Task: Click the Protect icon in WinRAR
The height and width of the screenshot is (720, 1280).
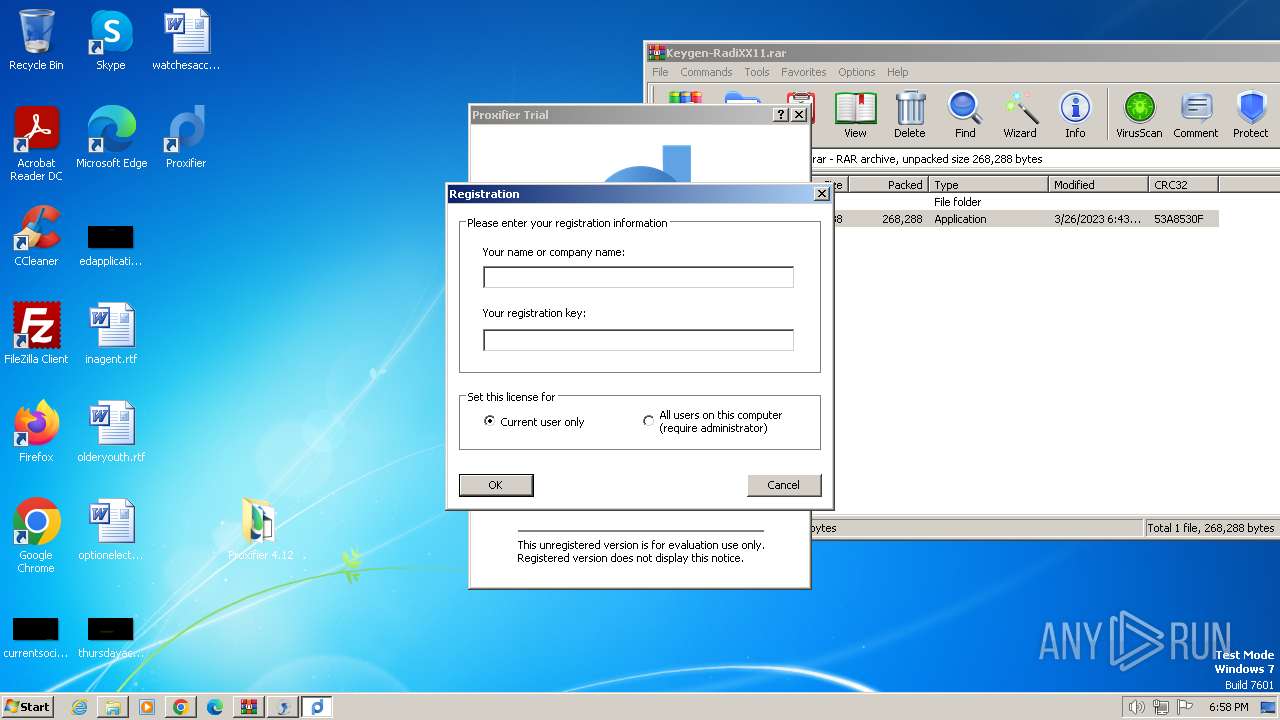Action: coord(1251,115)
